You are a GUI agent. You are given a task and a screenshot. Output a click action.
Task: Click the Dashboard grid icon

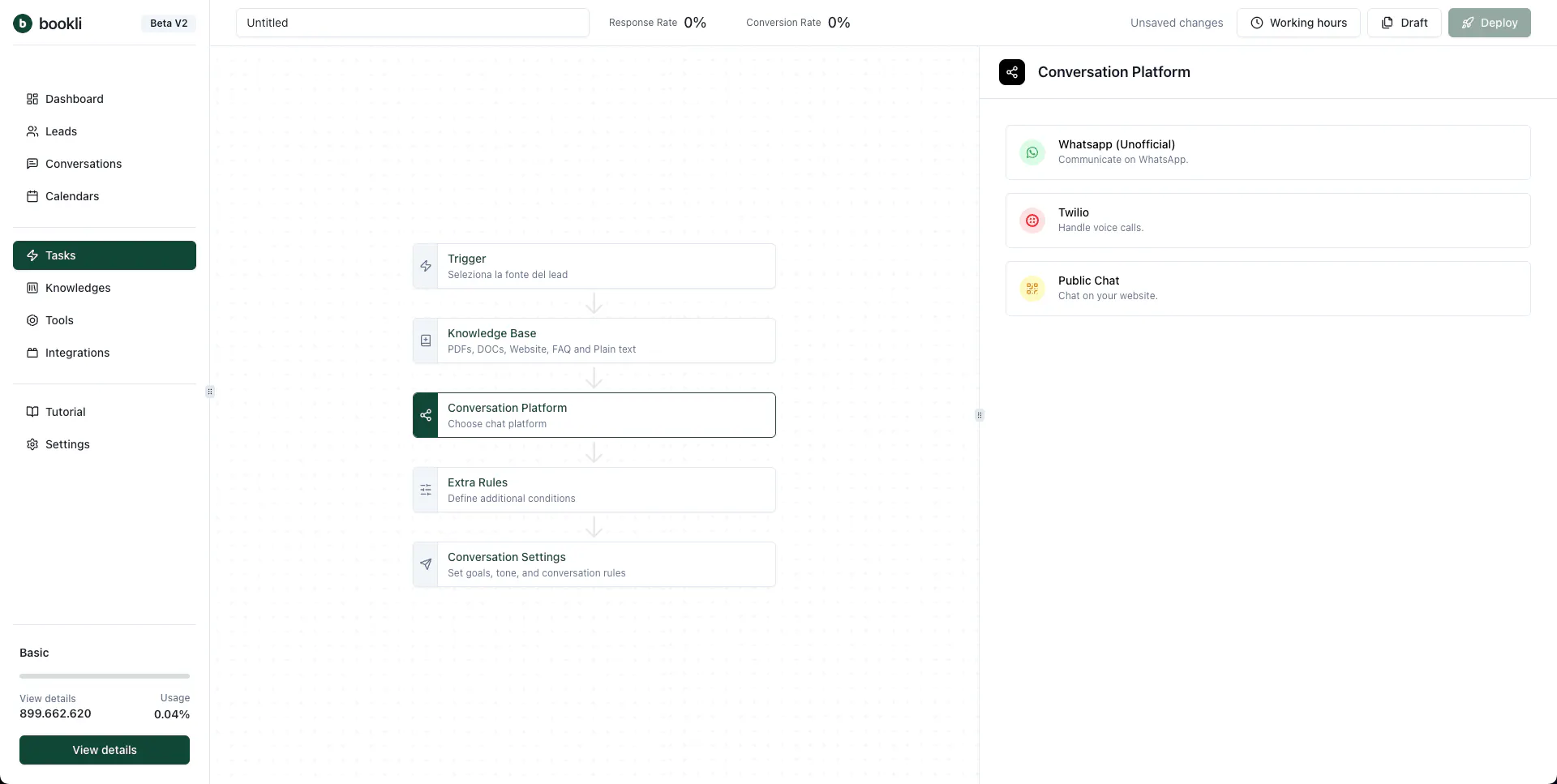[x=32, y=99]
